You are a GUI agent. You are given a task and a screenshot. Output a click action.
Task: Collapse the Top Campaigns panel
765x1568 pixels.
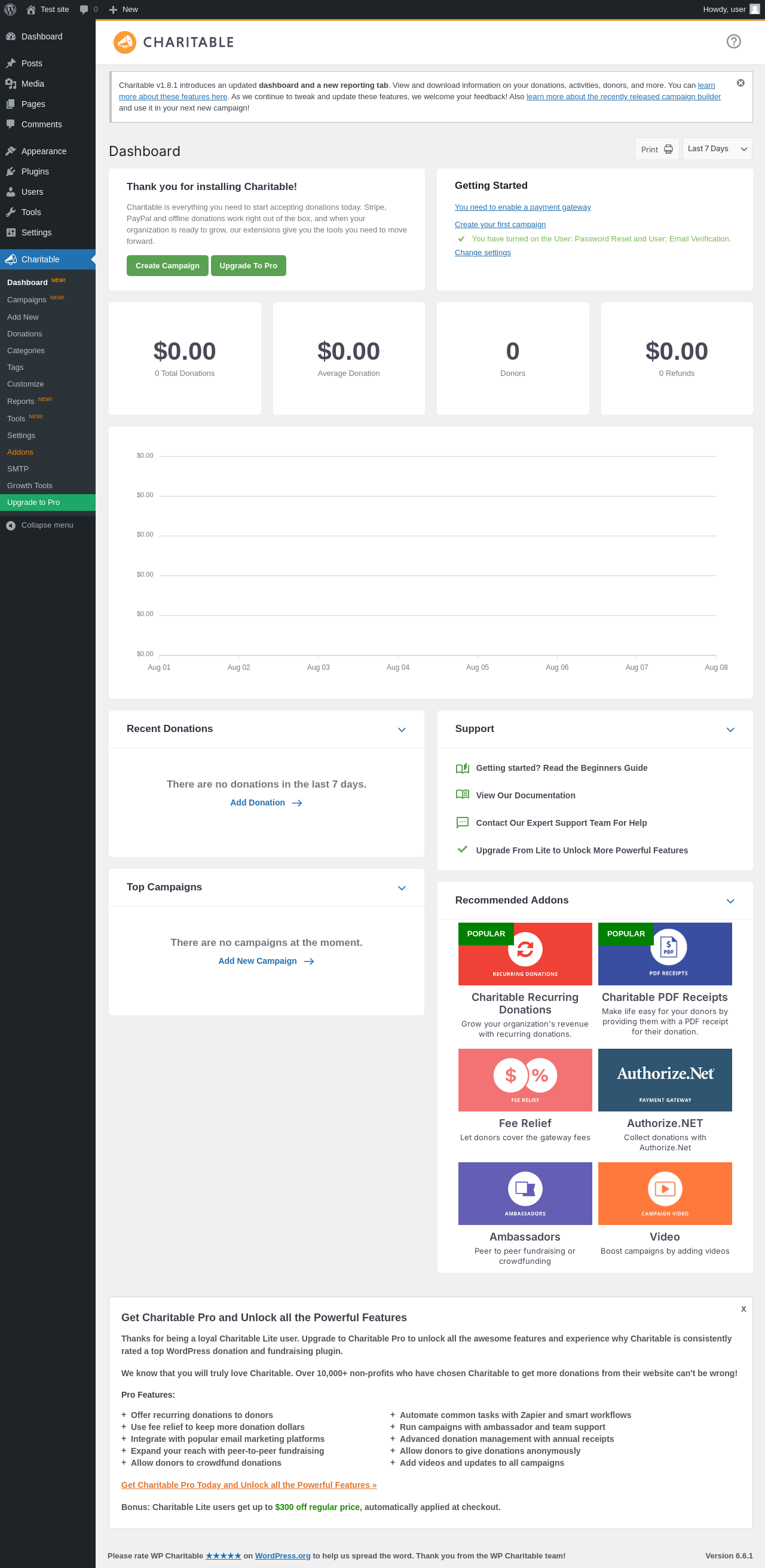402,888
